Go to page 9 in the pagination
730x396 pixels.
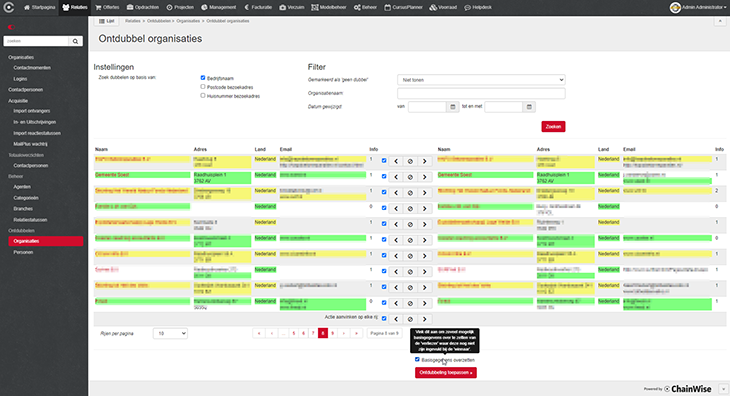coord(332,333)
